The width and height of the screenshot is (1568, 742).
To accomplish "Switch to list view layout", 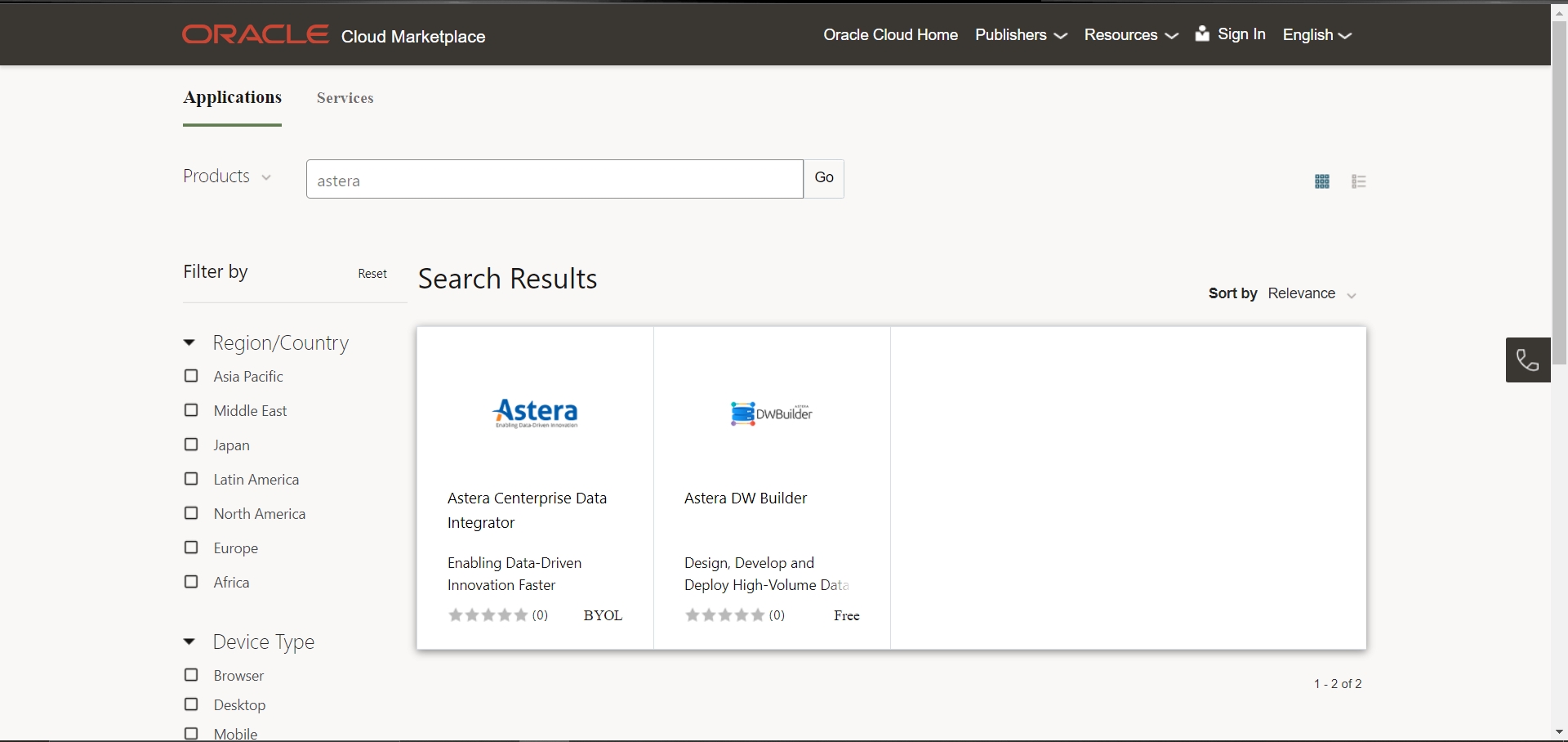I will [x=1359, y=181].
